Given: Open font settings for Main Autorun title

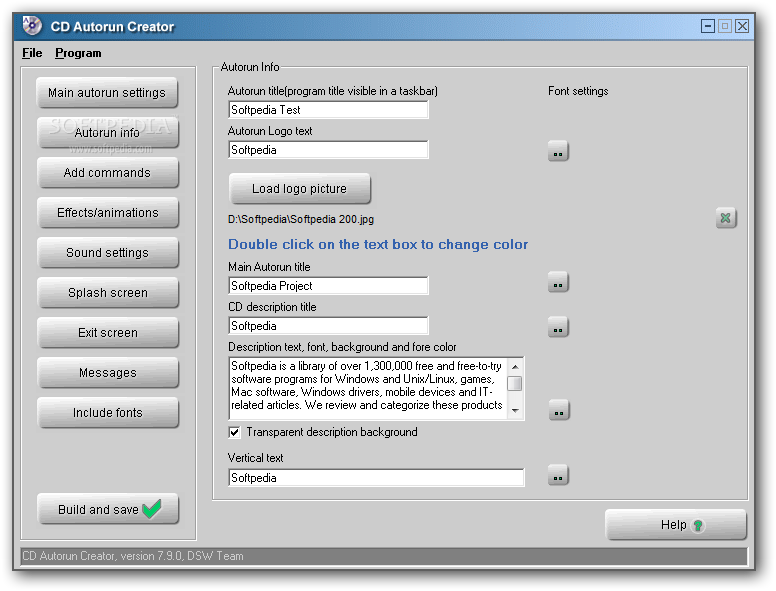Looking at the screenshot, I should (x=558, y=282).
